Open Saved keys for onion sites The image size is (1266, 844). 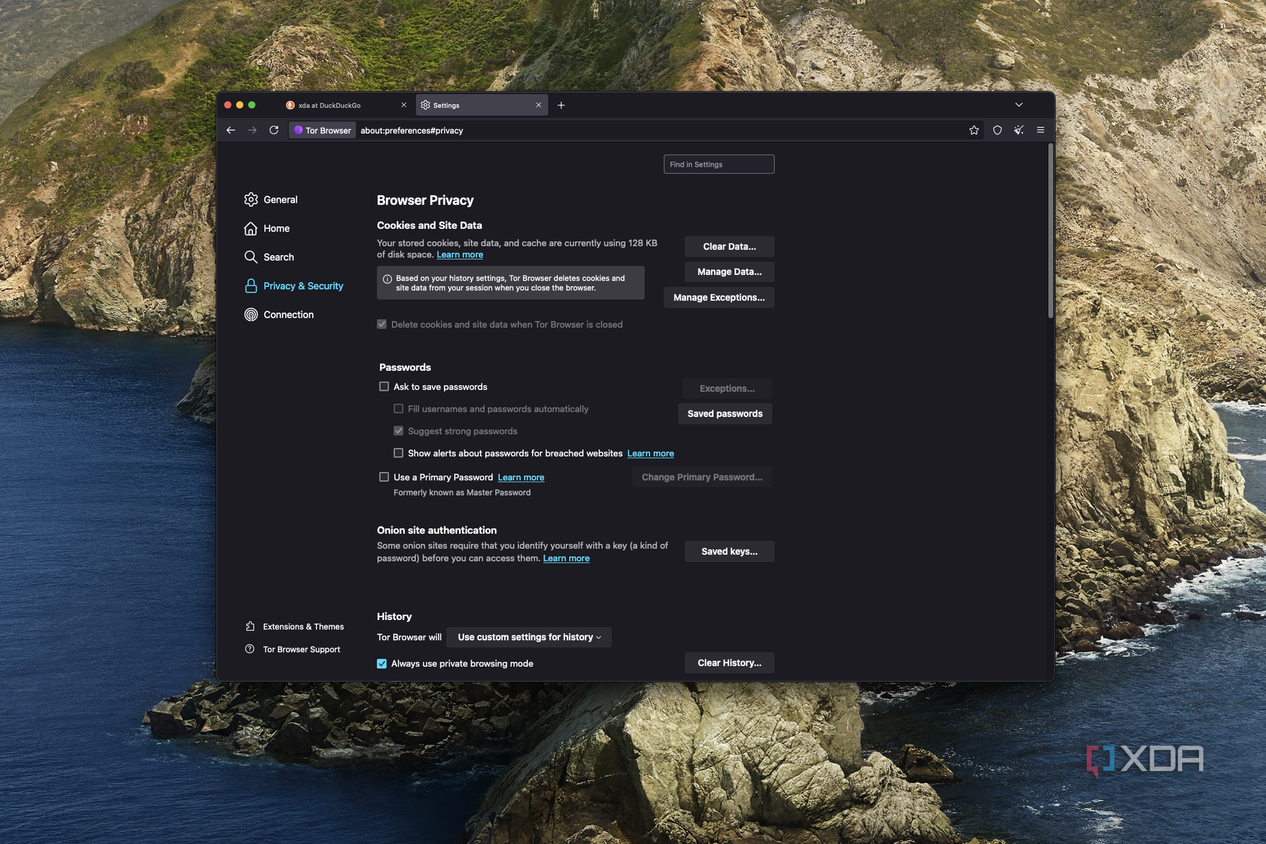tap(729, 551)
